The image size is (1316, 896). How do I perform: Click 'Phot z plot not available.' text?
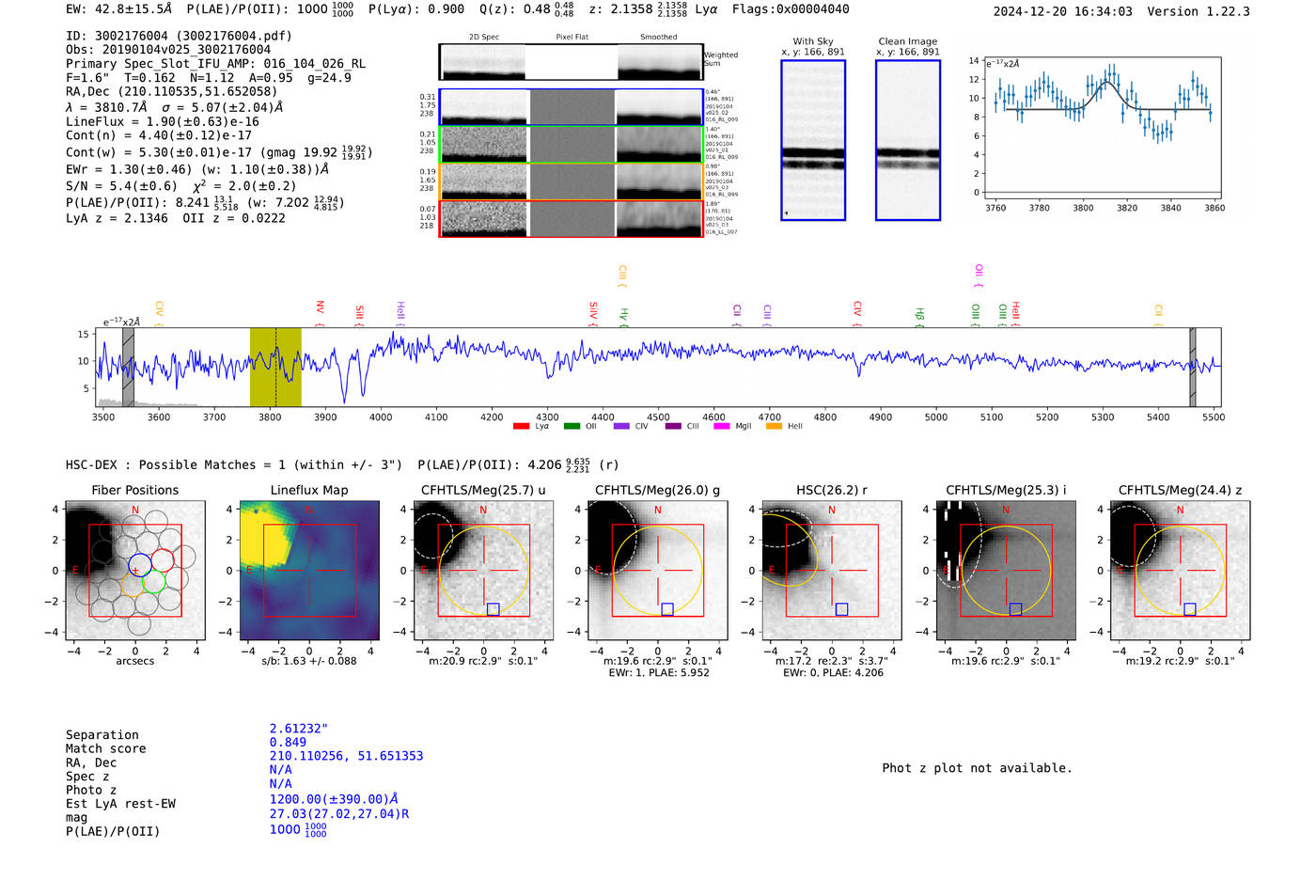(x=977, y=768)
